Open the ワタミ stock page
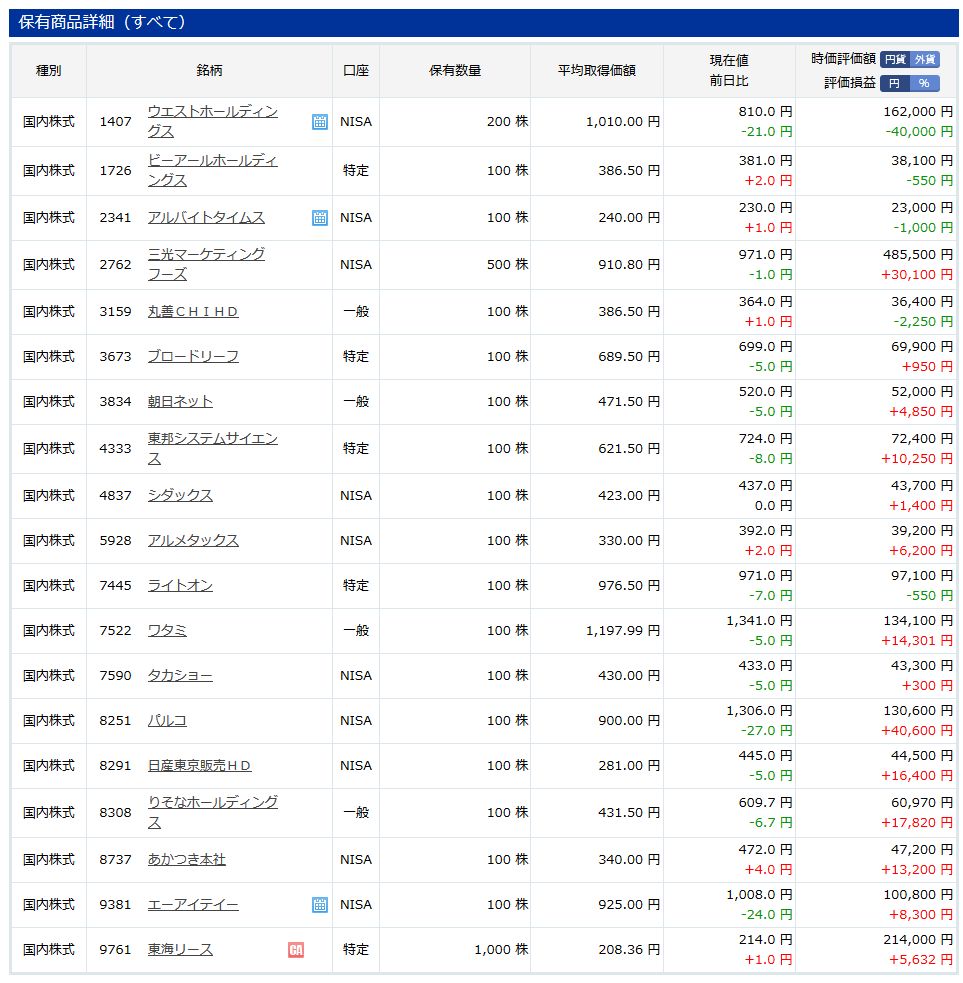Screen dimensions: 963x983 click(167, 631)
